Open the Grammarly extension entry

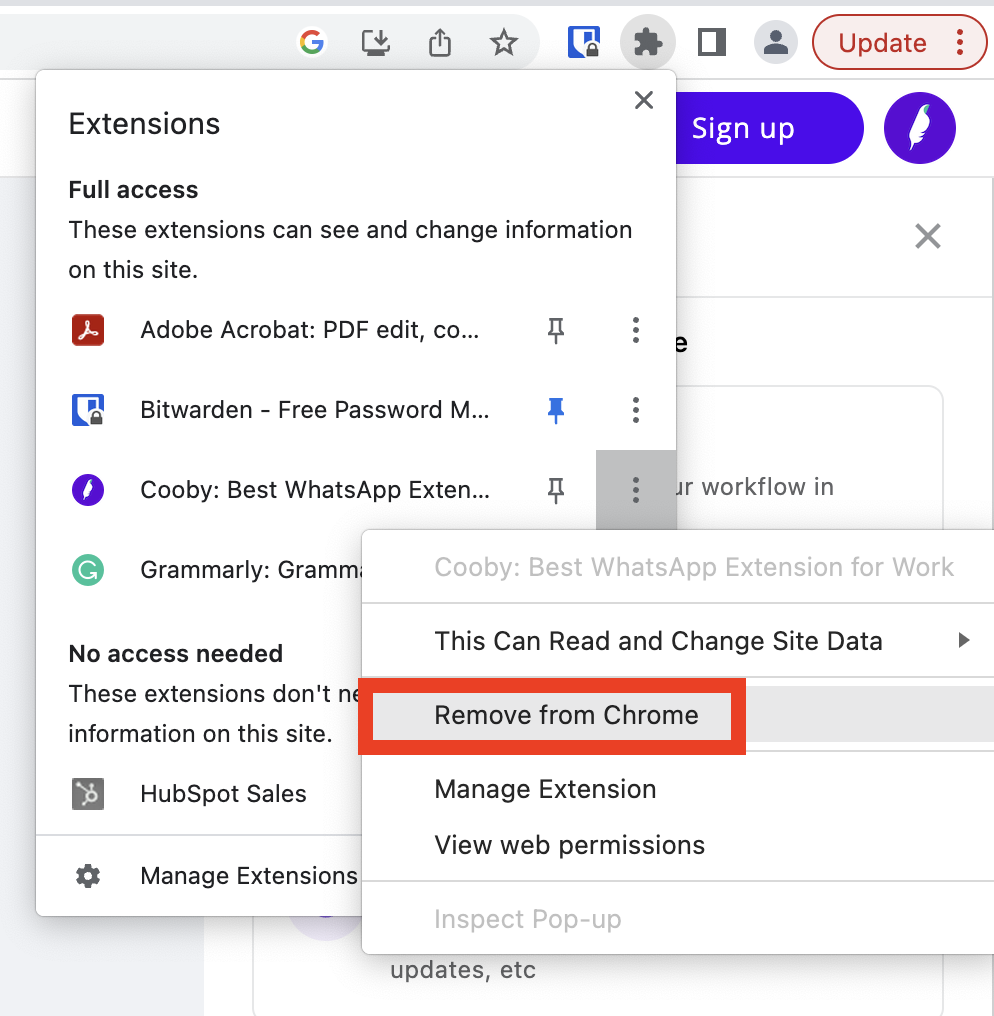click(x=251, y=570)
